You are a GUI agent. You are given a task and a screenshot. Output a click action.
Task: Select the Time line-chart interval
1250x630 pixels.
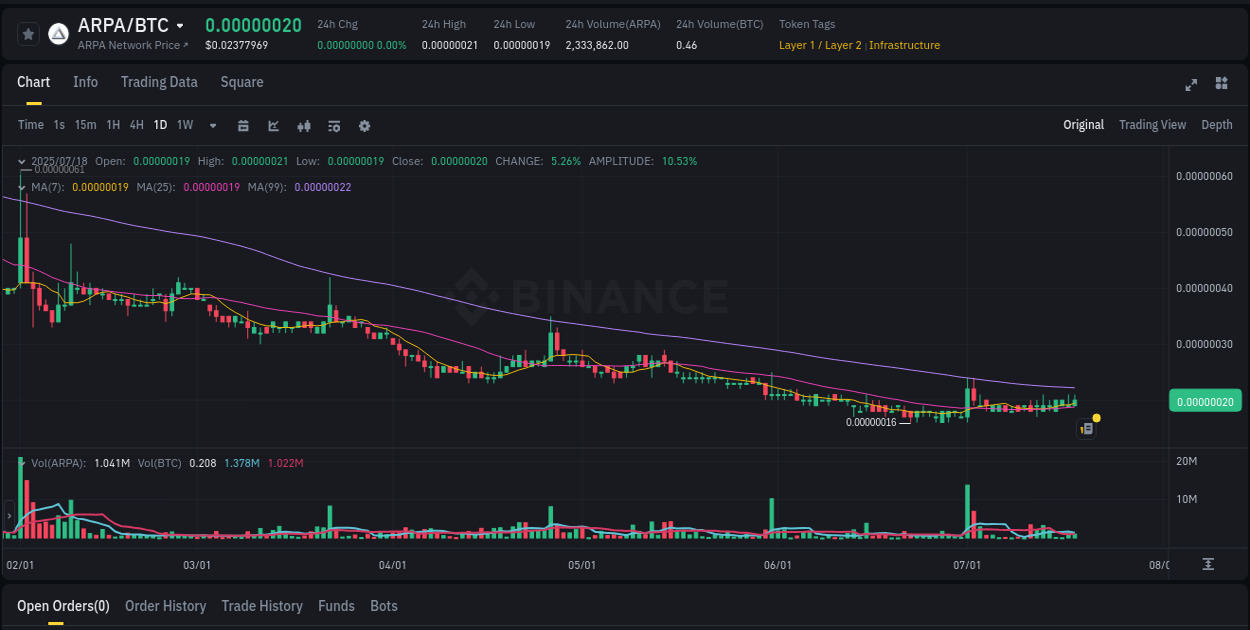(31, 125)
